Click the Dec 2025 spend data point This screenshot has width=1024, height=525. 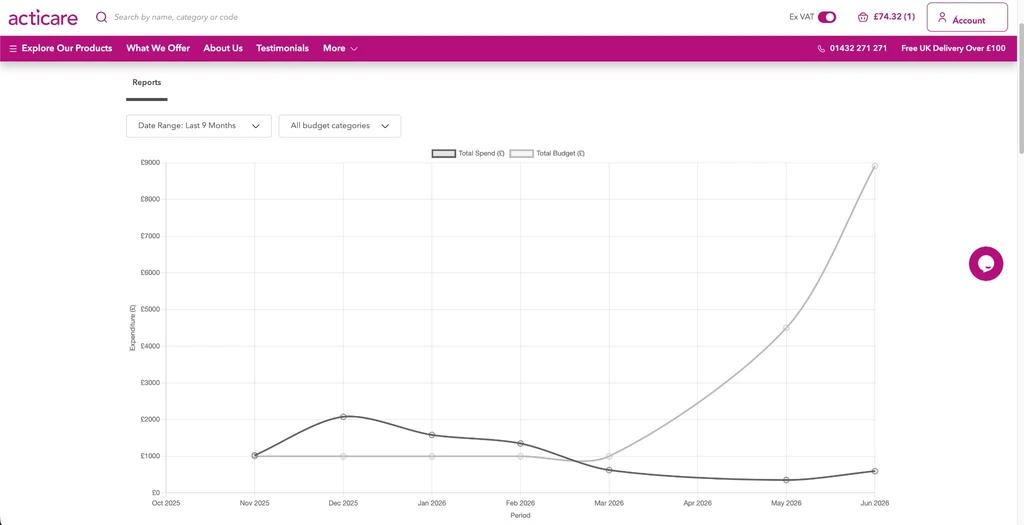343,417
